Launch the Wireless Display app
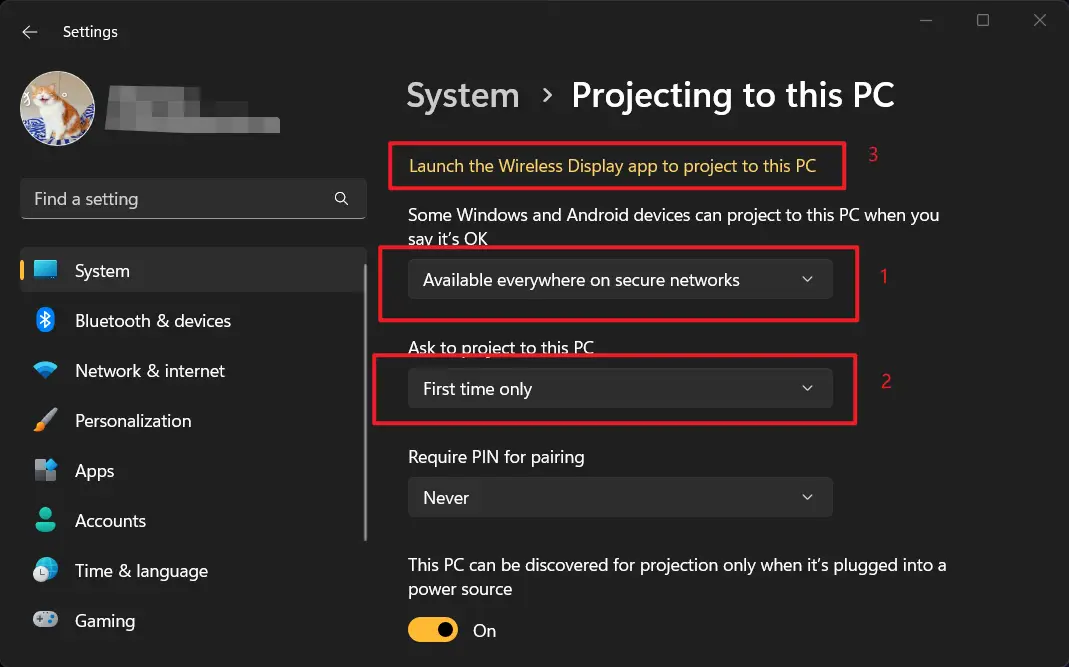 (x=615, y=165)
